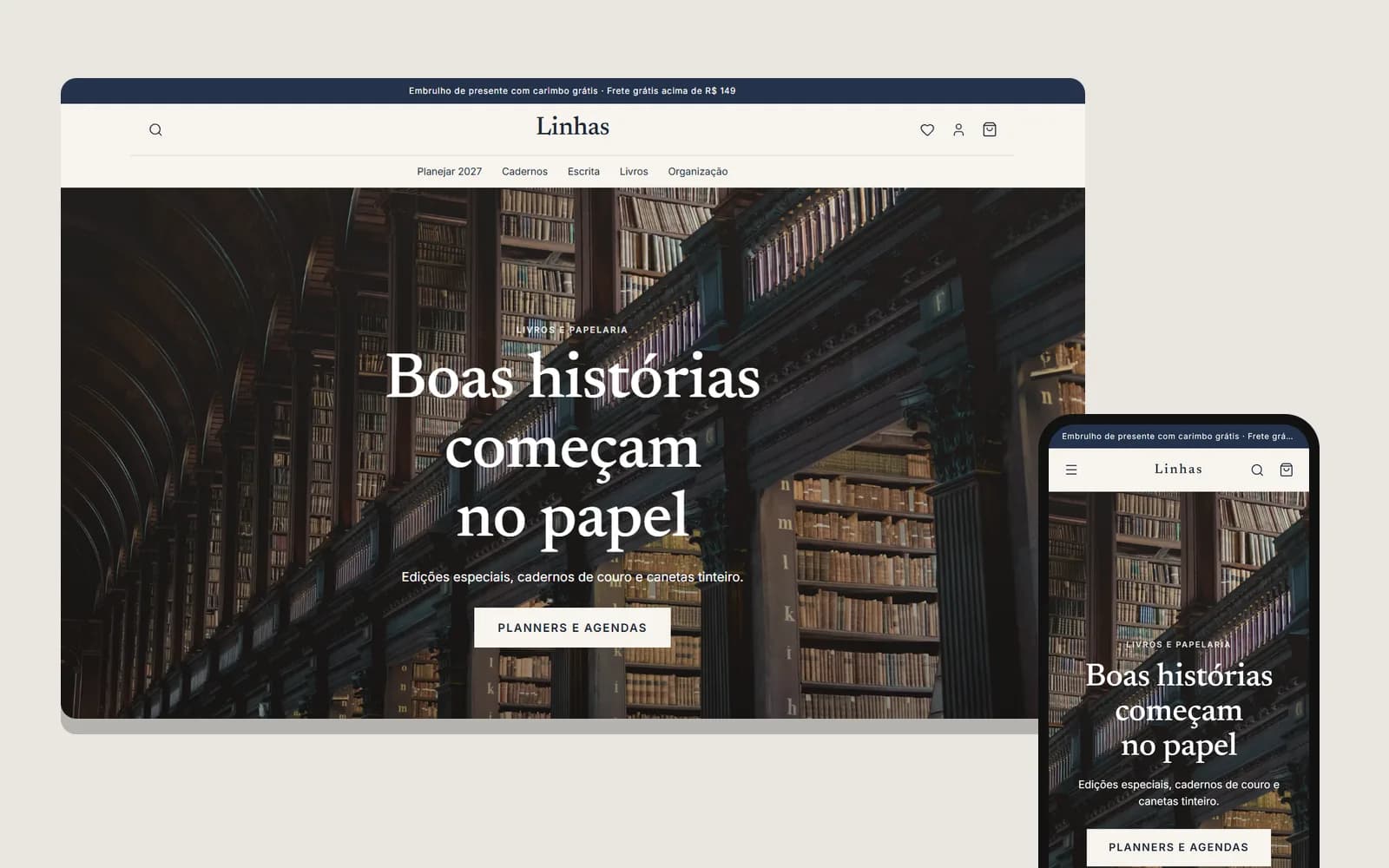Open the Cadernos menu item
The image size is (1389, 868).
click(524, 171)
